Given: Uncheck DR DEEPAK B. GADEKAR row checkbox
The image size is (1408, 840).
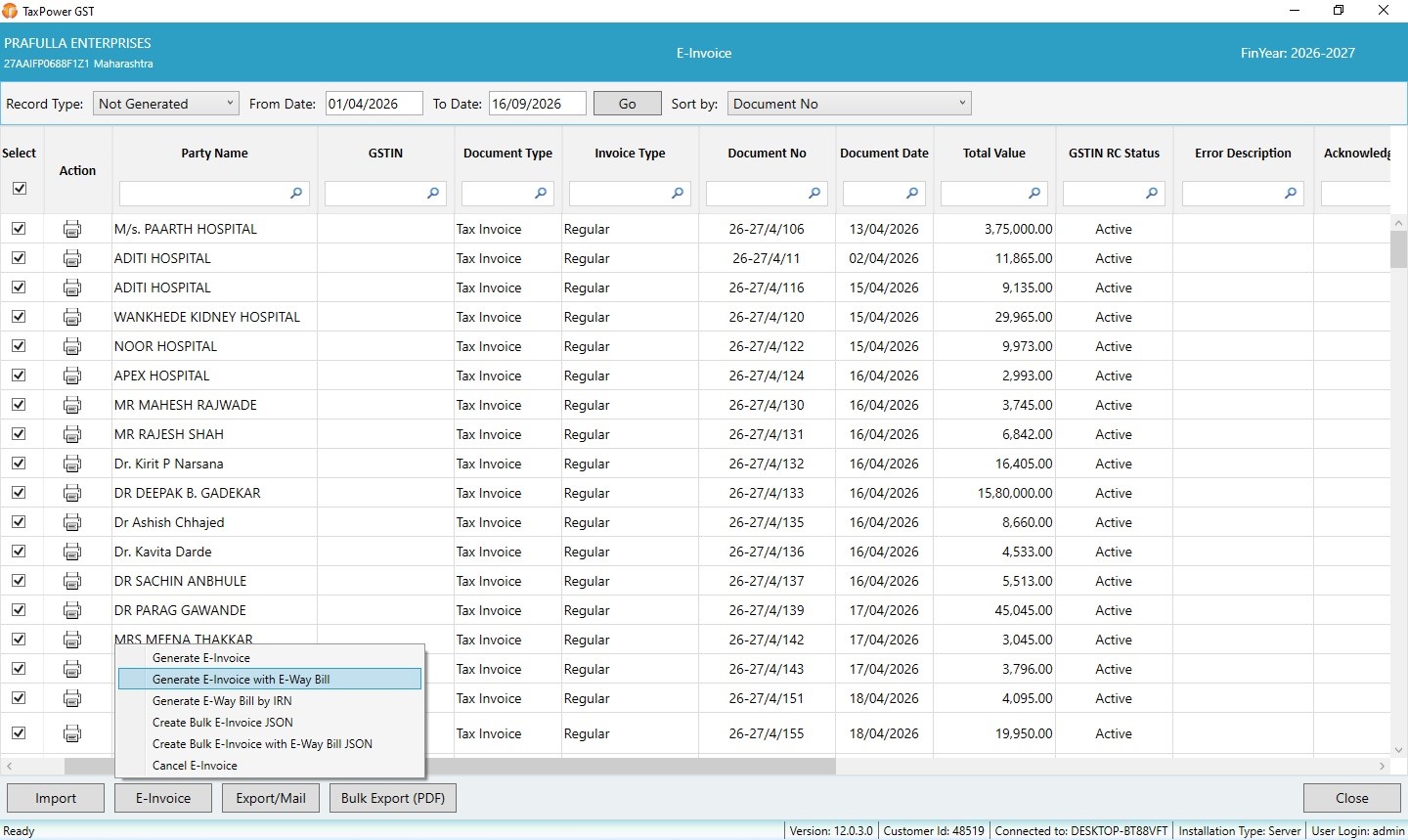Looking at the screenshot, I should click(19, 493).
